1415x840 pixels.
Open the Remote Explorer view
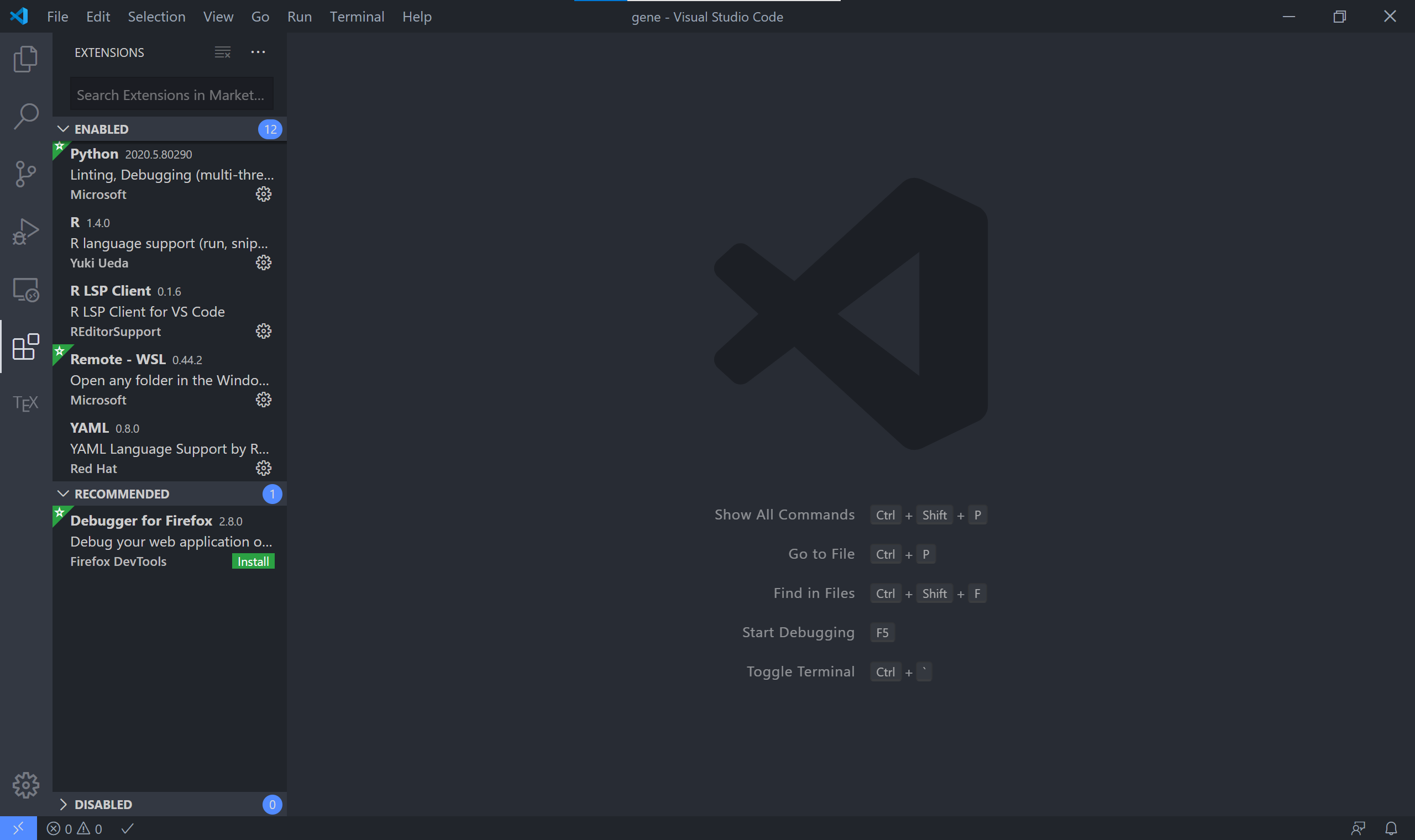pyautogui.click(x=25, y=290)
